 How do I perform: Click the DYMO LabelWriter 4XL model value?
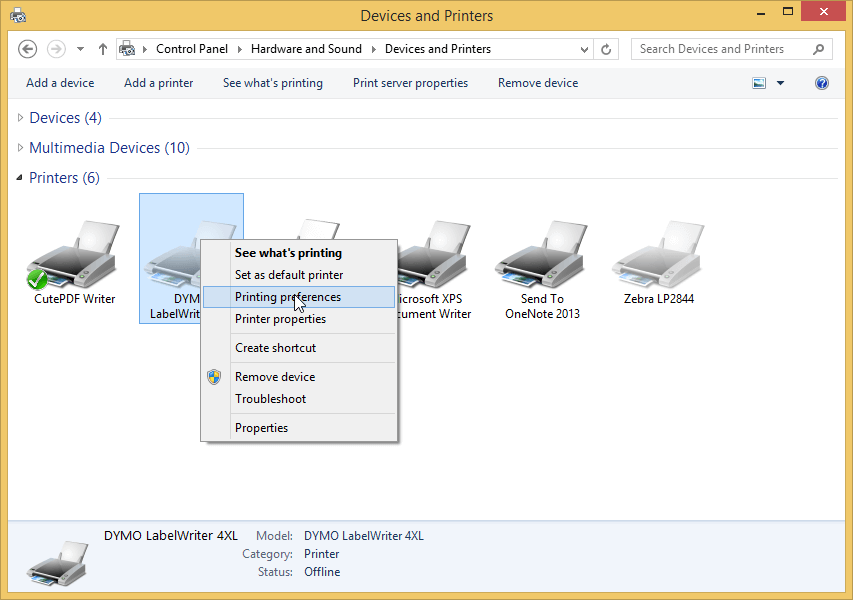(363, 536)
